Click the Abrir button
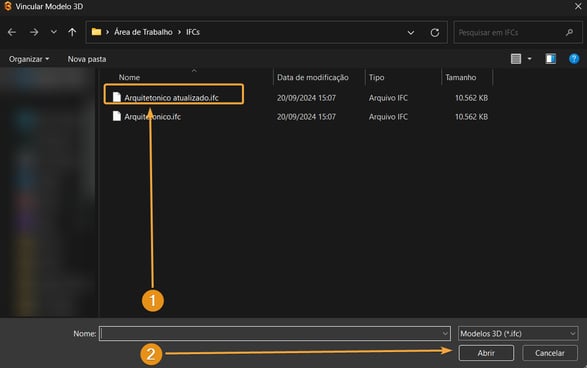This screenshot has width=587, height=368. coord(486,353)
